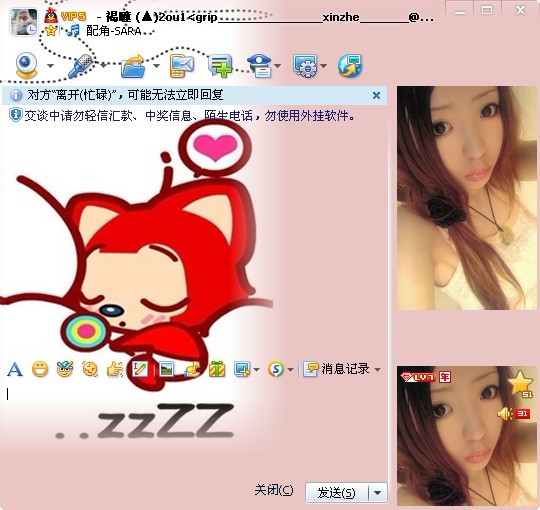Click the LV7 level badge
540x510 pixels.
point(419,377)
